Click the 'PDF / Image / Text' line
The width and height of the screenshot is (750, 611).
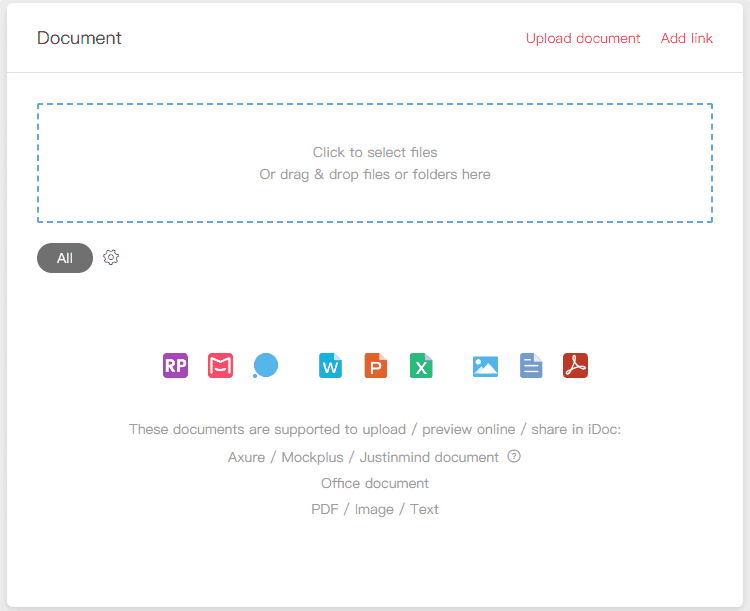click(375, 509)
